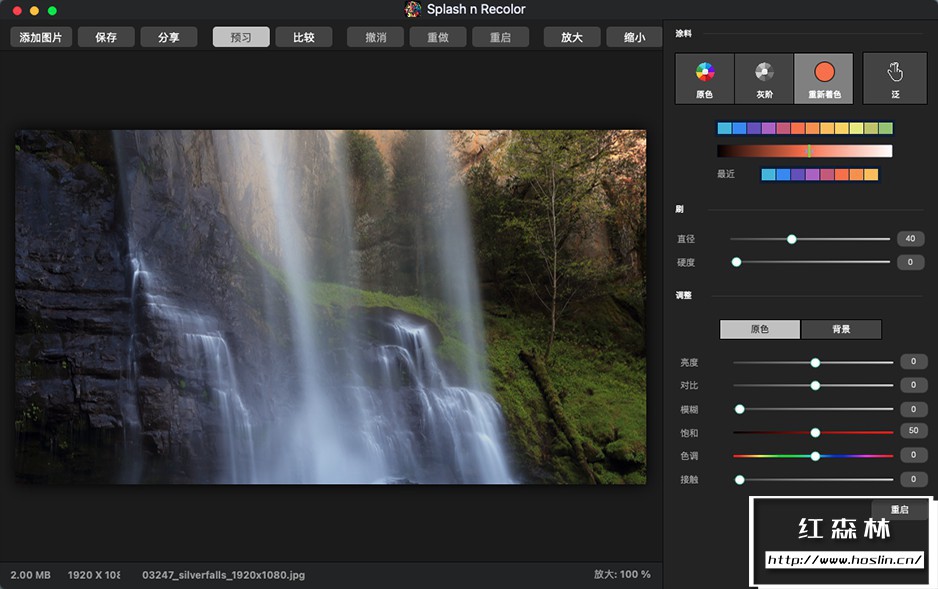
Task: Pick the pale lime-yellow swatch in the top palette
Action: pyautogui.click(x=857, y=128)
